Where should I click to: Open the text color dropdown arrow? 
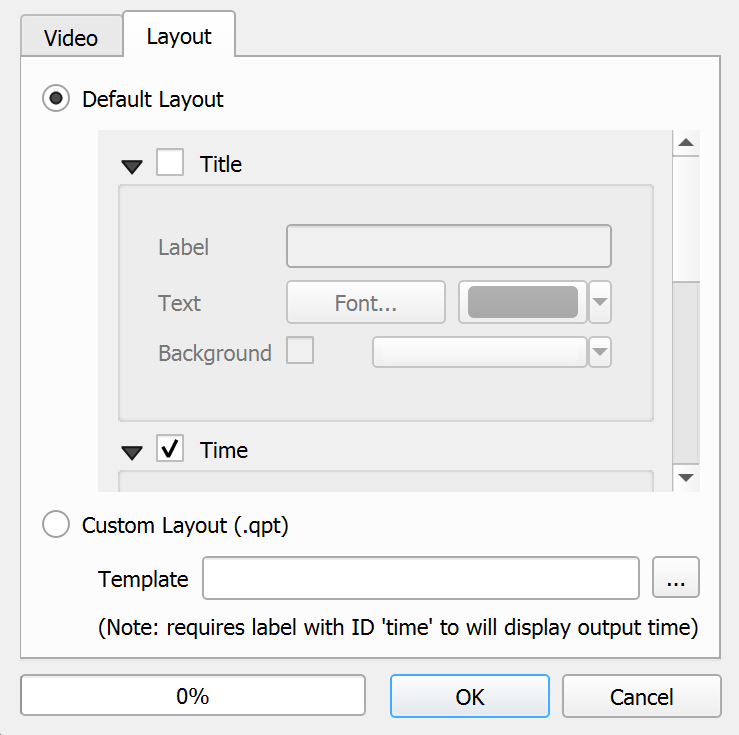coord(600,303)
